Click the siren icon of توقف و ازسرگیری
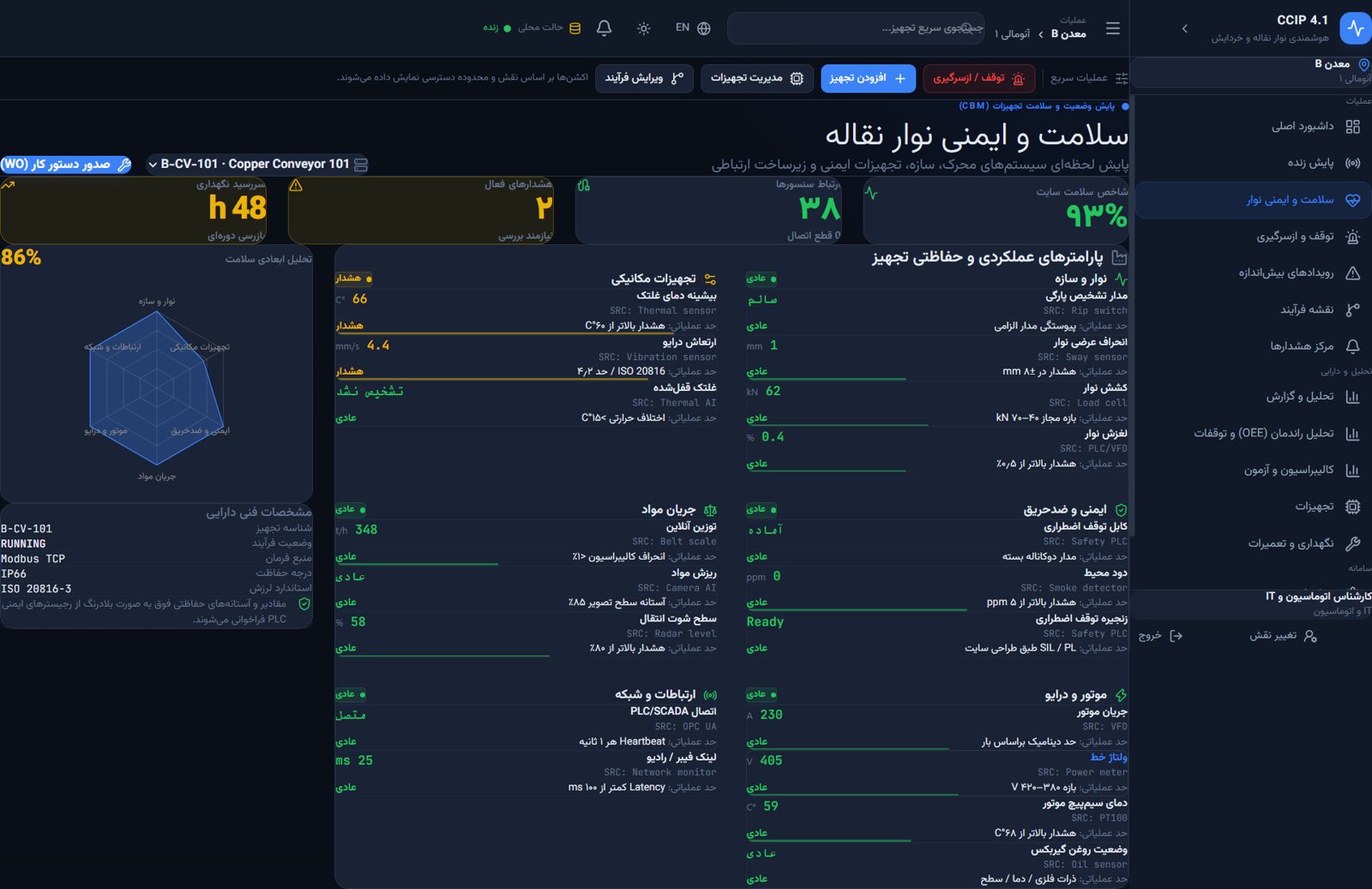The width and height of the screenshot is (1372, 889). point(1353,237)
